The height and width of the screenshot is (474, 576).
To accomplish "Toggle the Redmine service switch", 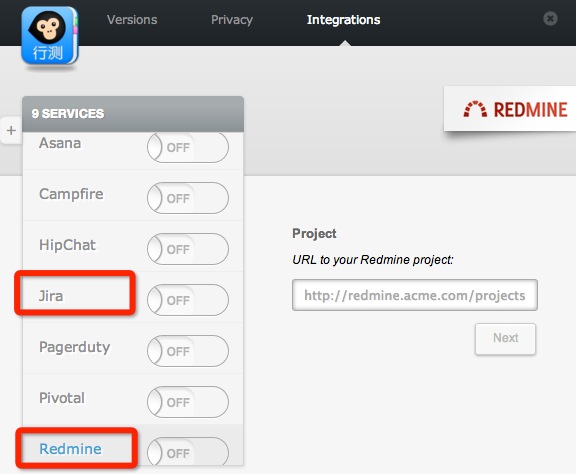I will [x=188, y=452].
